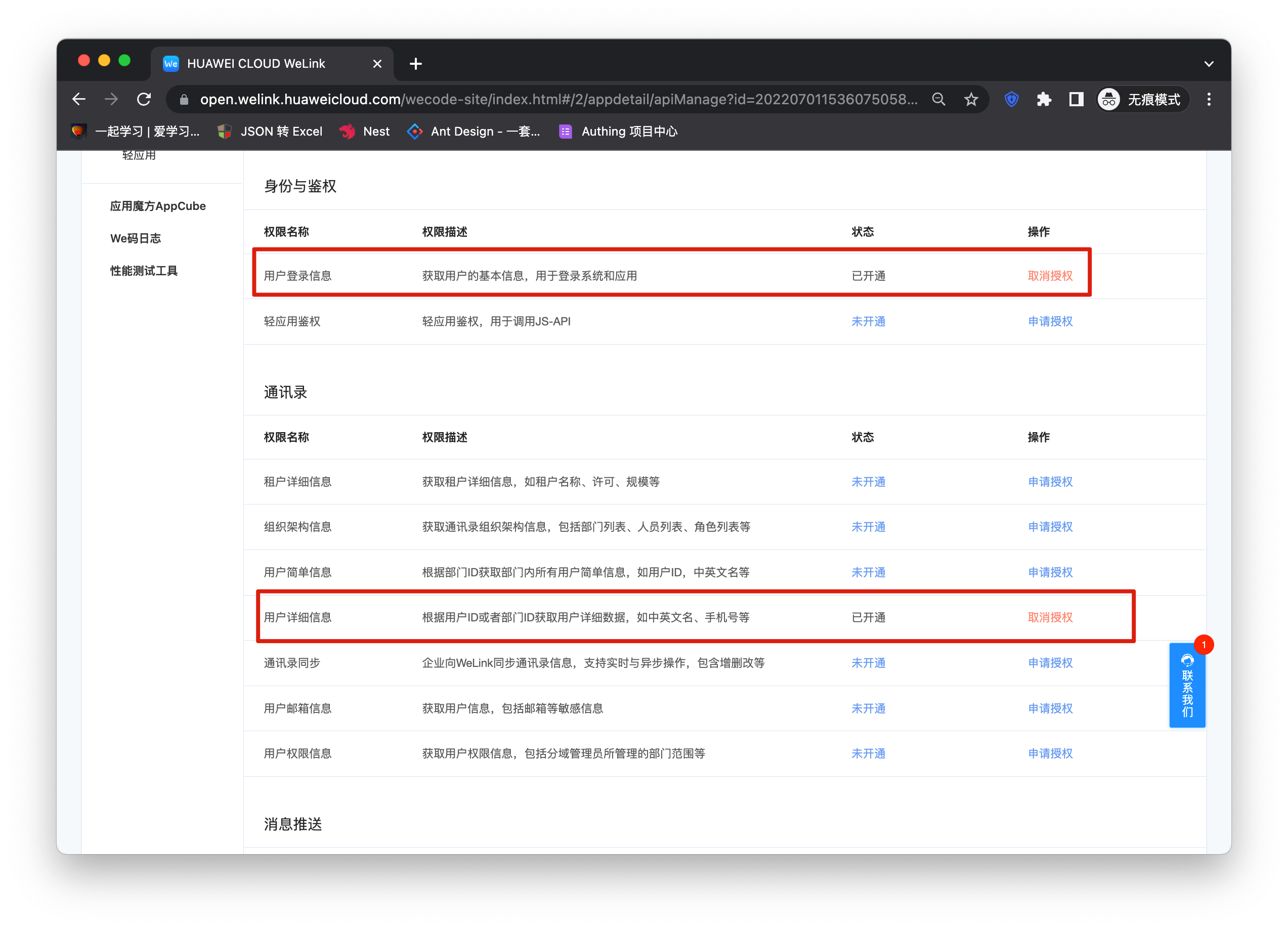Toggle the browser side panel icon

point(1076,99)
